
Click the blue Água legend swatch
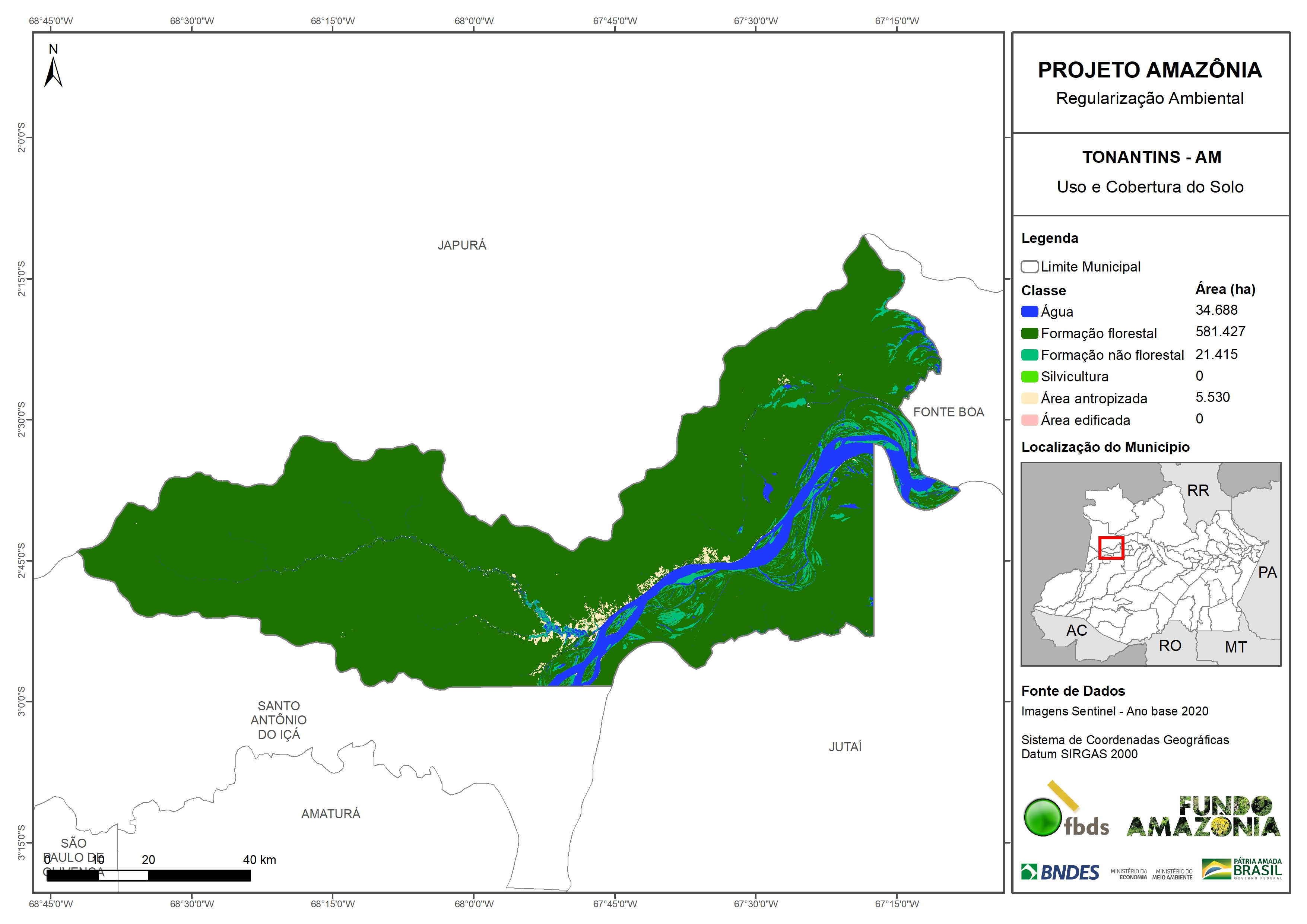[1029, 311]
